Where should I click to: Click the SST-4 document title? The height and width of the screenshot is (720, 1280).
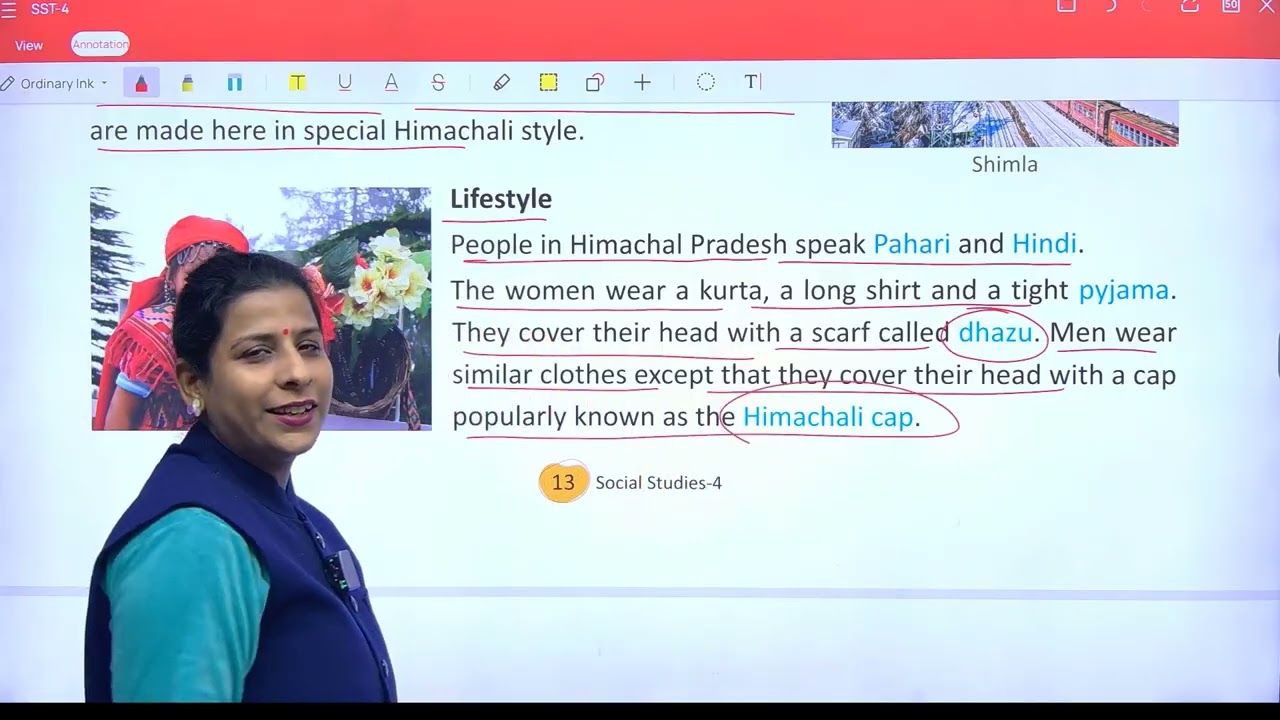pos(50,10)
